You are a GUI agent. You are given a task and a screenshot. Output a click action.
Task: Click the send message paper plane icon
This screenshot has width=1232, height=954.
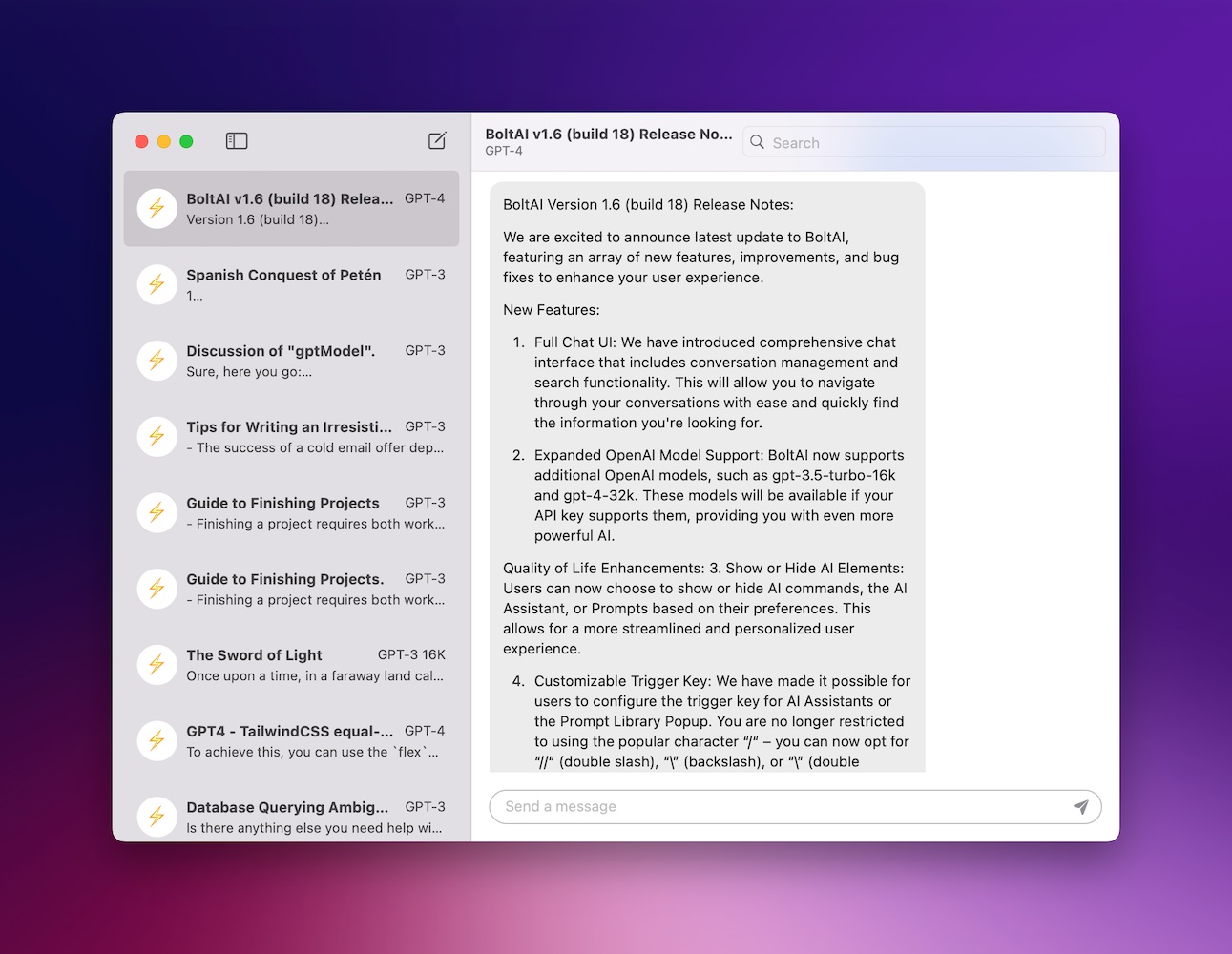[1080, 807]
